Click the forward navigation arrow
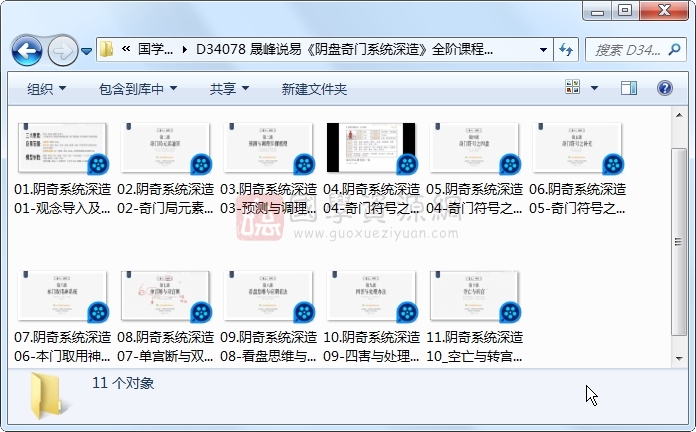This screenshot has width=696, height=432. [63, 51]
